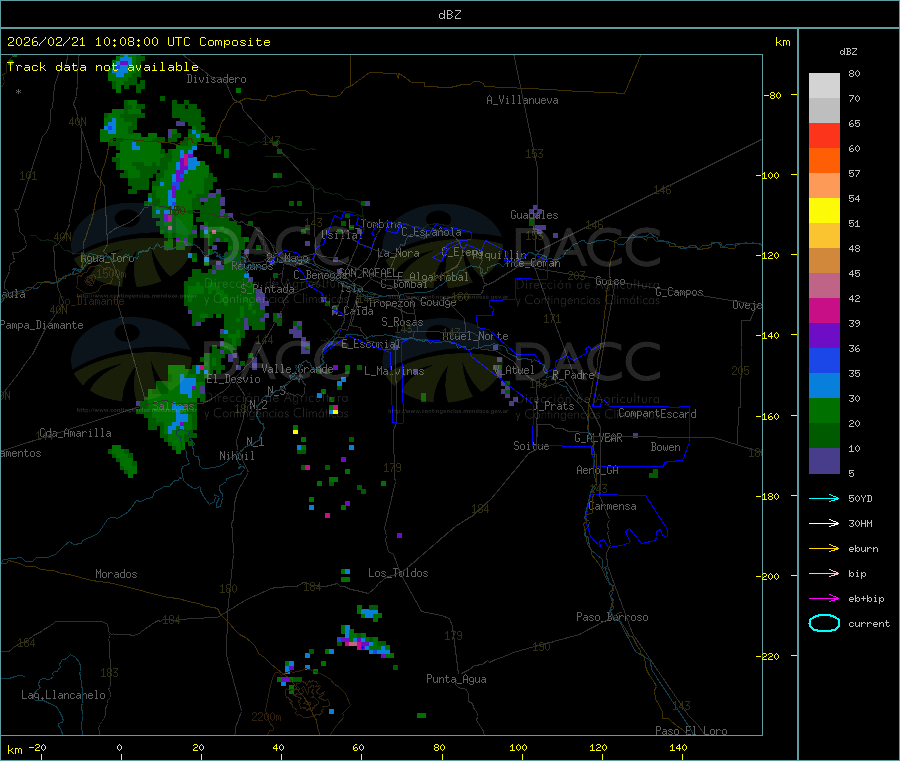
Task: Click the Atuel_Norte map label
Action: 475,336
